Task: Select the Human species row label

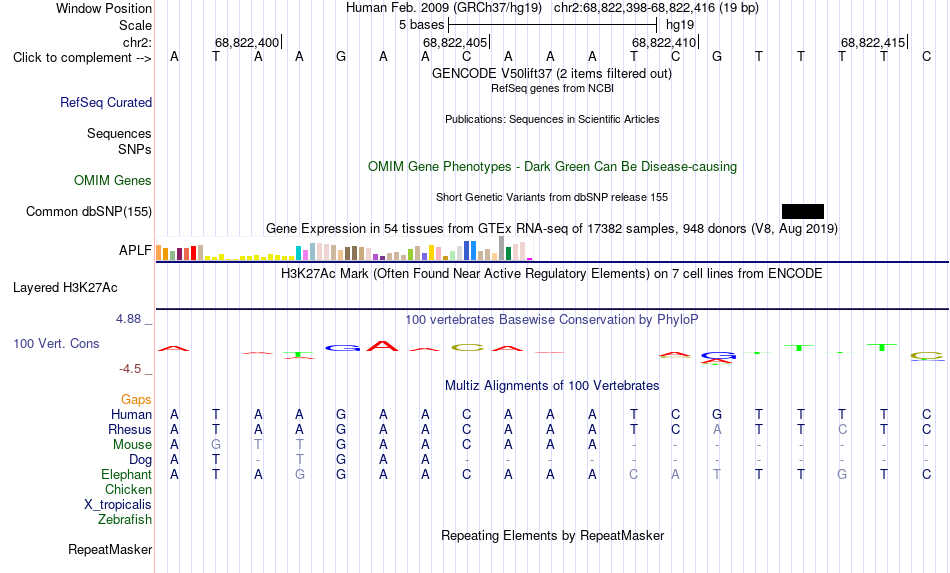Action: coord(131,414)
